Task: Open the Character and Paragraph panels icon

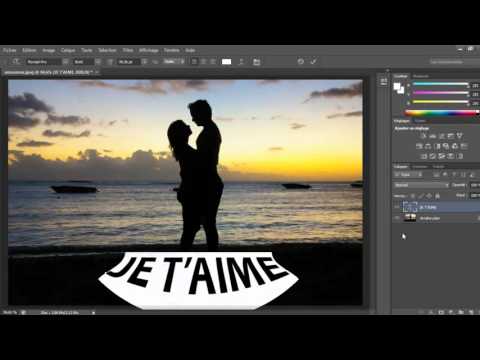Action: [x=256, y=62]
